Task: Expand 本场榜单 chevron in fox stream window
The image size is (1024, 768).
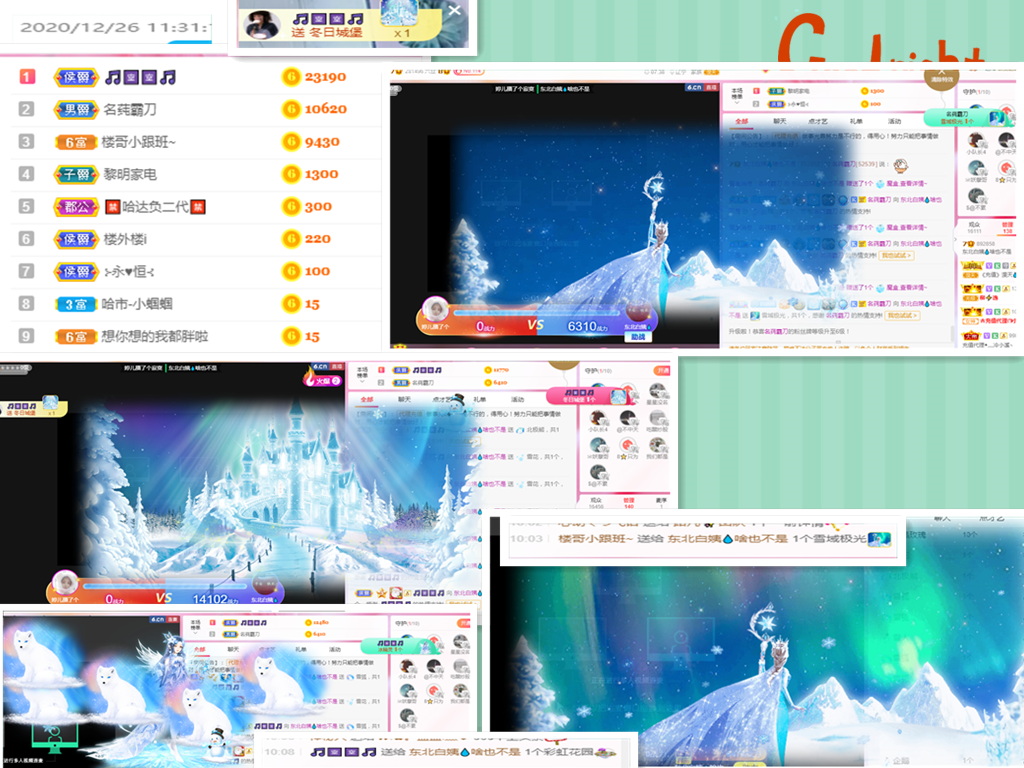Action: [x=195, y=634]
